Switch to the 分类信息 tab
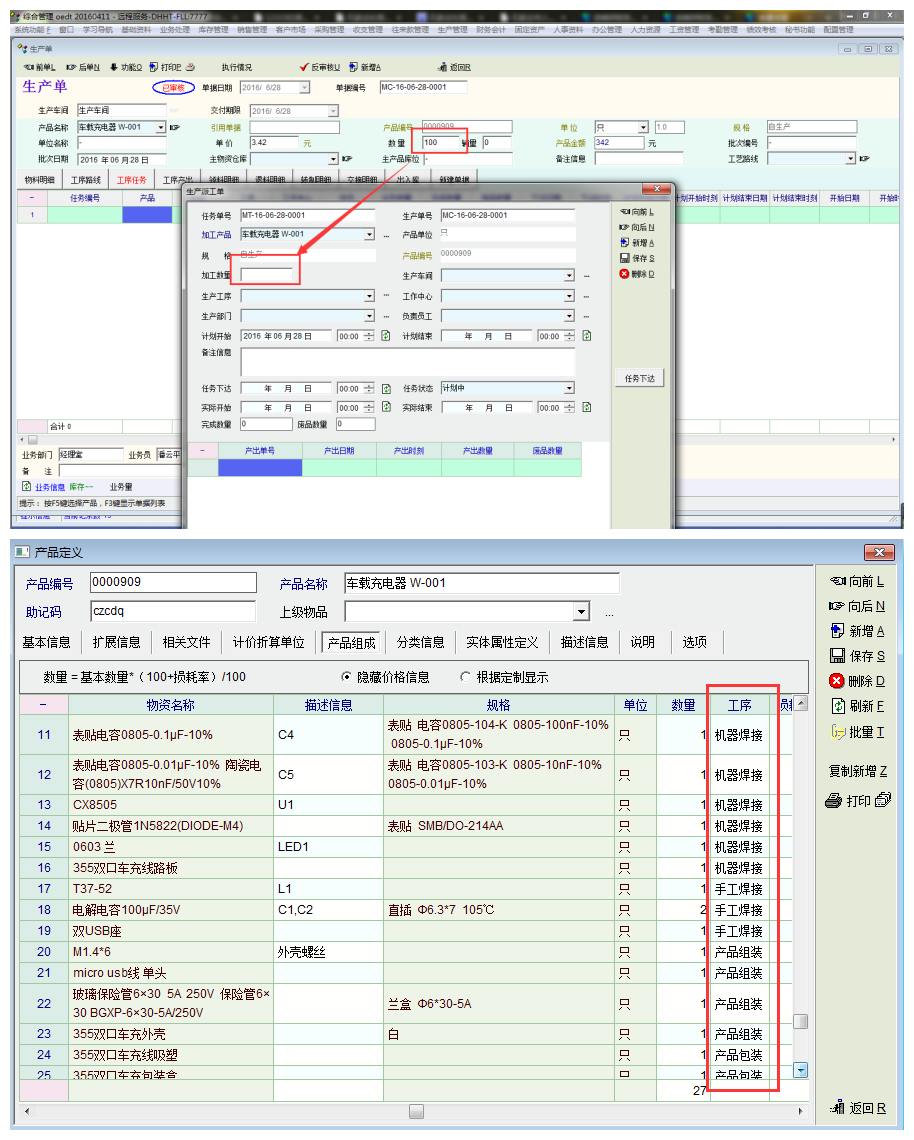The image size is (914, 1140). coord(420,642)
